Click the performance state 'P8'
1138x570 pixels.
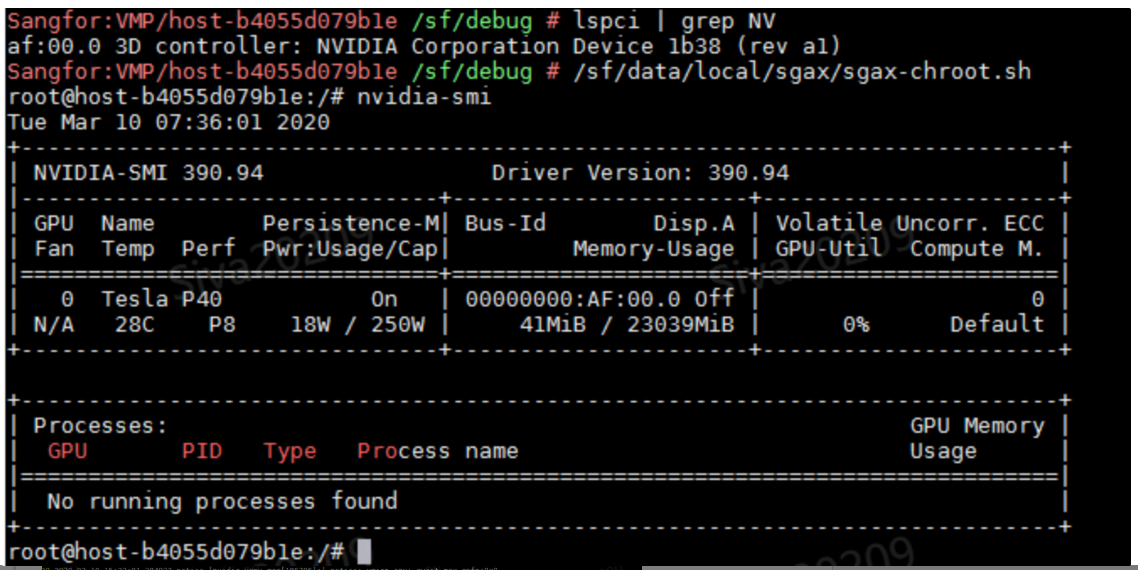coord(222,325)
